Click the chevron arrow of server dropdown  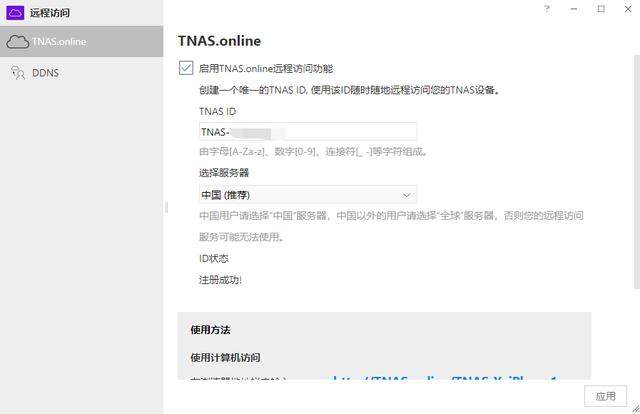(407, 195)
